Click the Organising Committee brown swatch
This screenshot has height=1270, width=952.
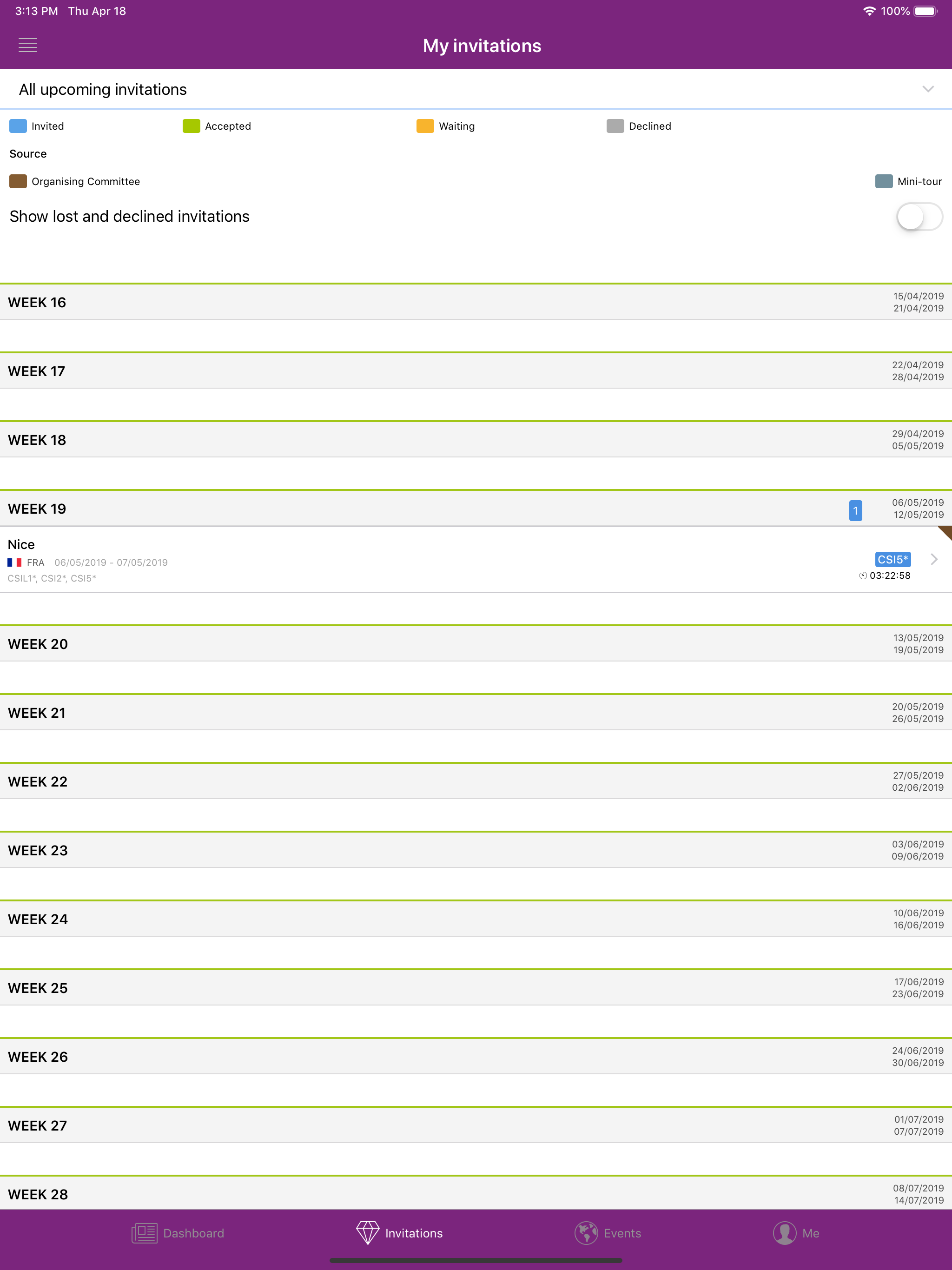coord(19,181)
